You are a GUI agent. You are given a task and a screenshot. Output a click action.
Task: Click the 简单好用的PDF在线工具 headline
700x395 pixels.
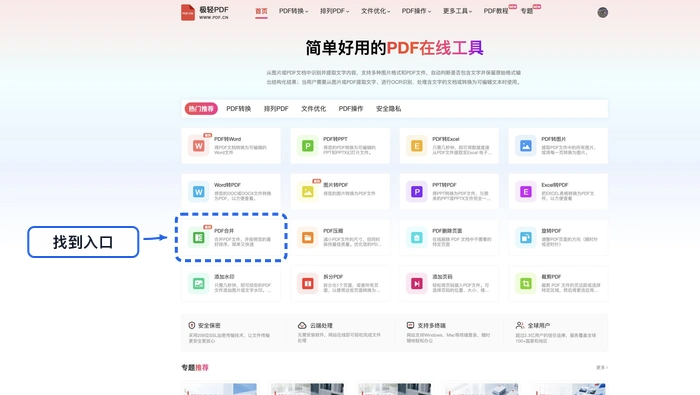click(x=394, y=48)
